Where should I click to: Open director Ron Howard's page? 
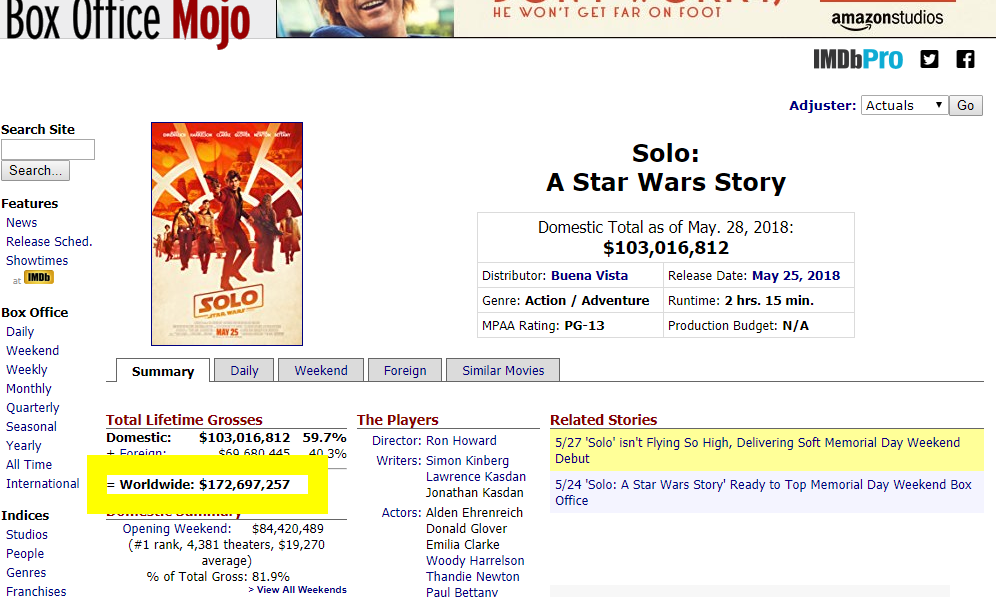[461, 441]
